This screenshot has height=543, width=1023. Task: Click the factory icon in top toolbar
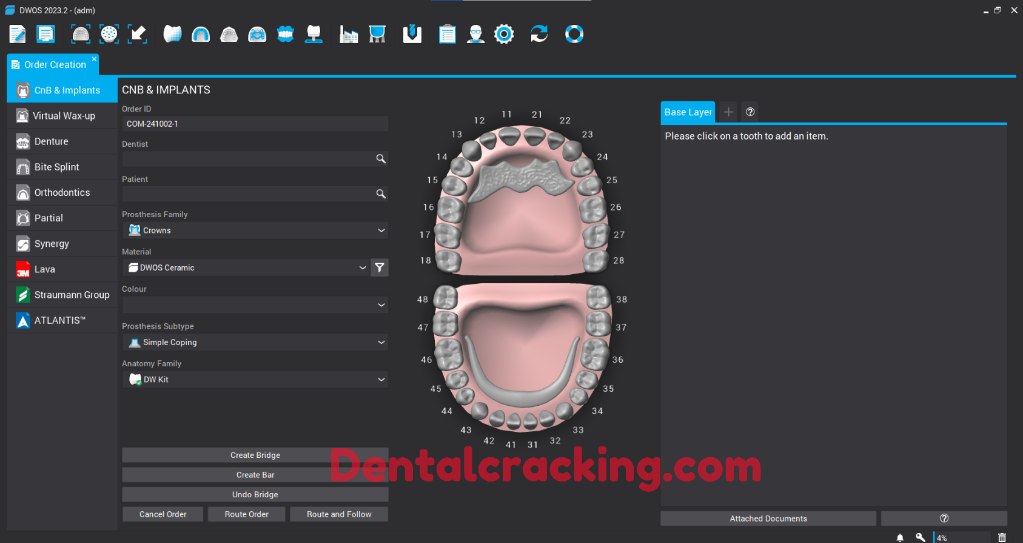[x=349, y=34]
